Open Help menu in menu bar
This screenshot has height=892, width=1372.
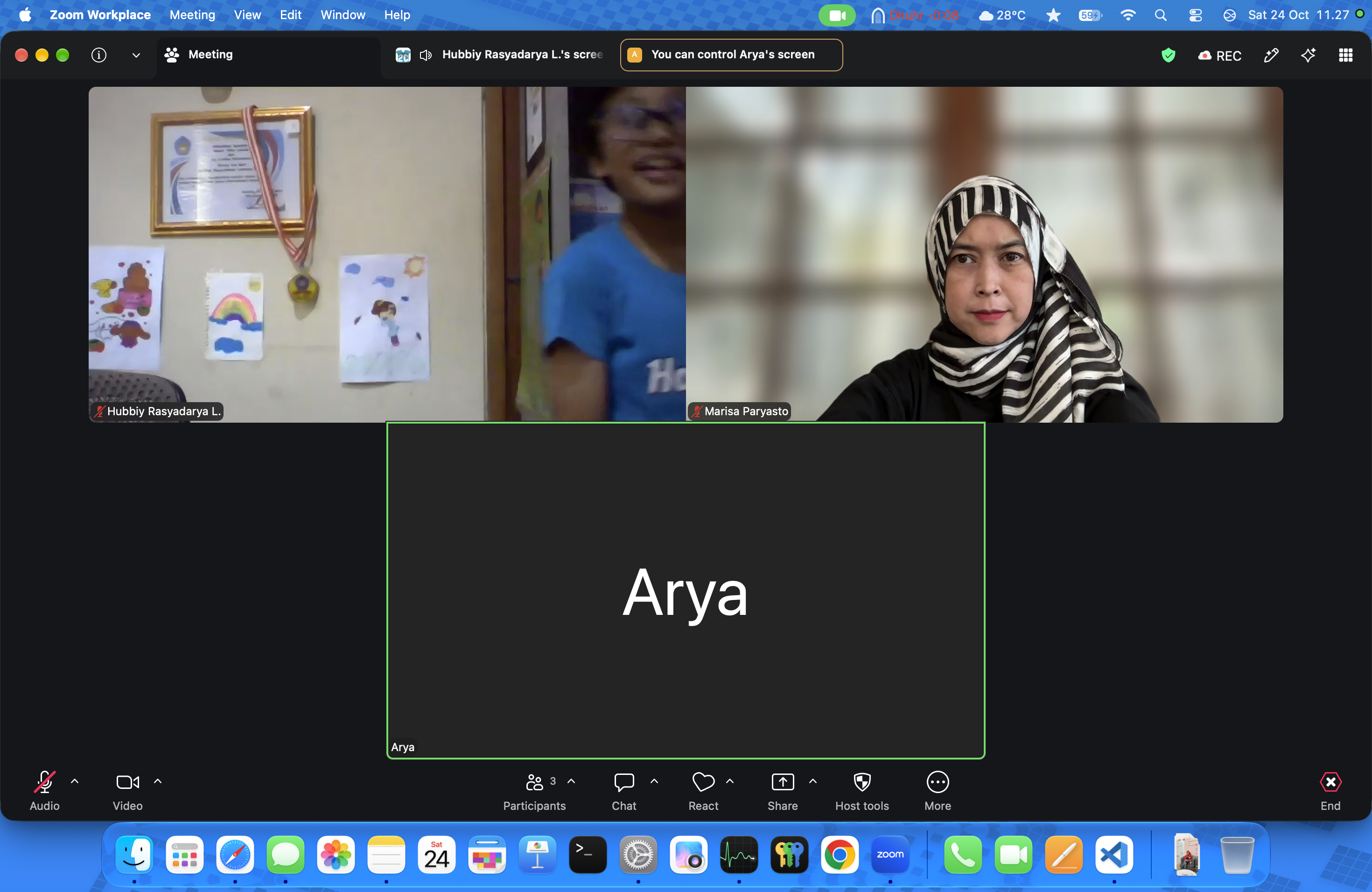(x=397, y=15)
